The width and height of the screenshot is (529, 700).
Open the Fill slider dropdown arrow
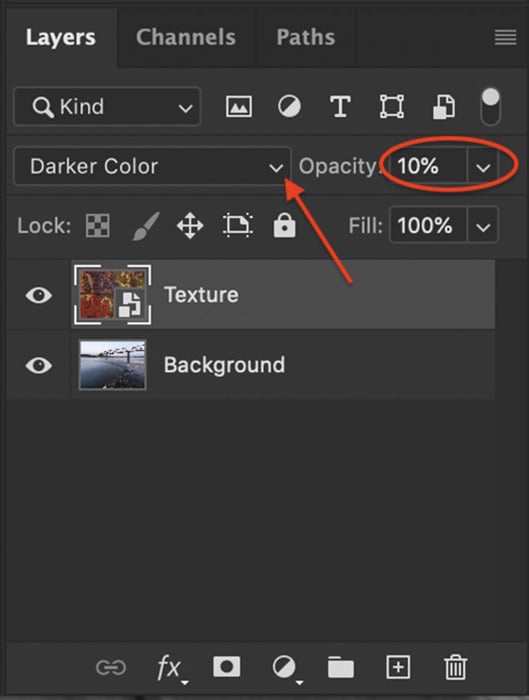pos(483,225)
